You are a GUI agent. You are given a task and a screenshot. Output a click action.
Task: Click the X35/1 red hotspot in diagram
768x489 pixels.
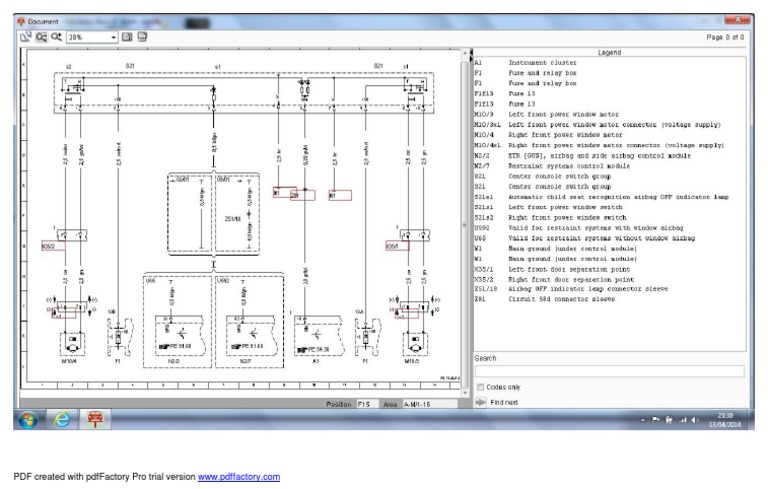[397, 246]
